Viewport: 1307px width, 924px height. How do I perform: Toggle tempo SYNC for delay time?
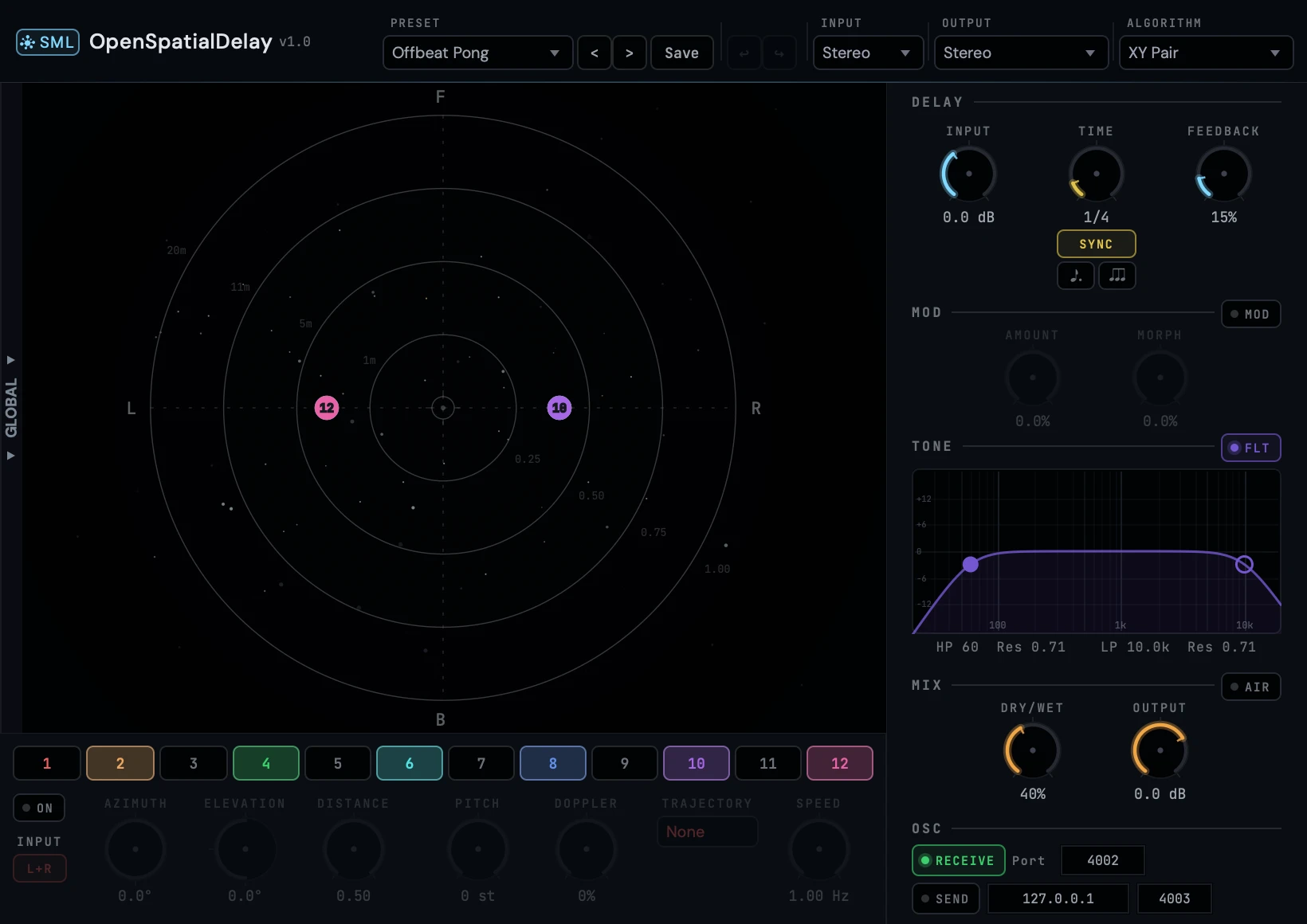[x=1097, y=244]
